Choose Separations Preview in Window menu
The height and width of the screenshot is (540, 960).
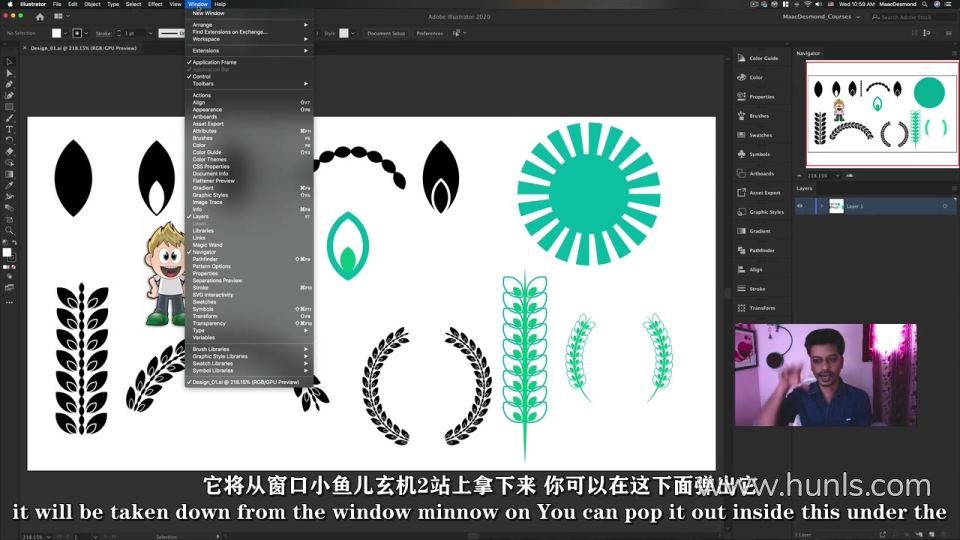click(249, 280)
